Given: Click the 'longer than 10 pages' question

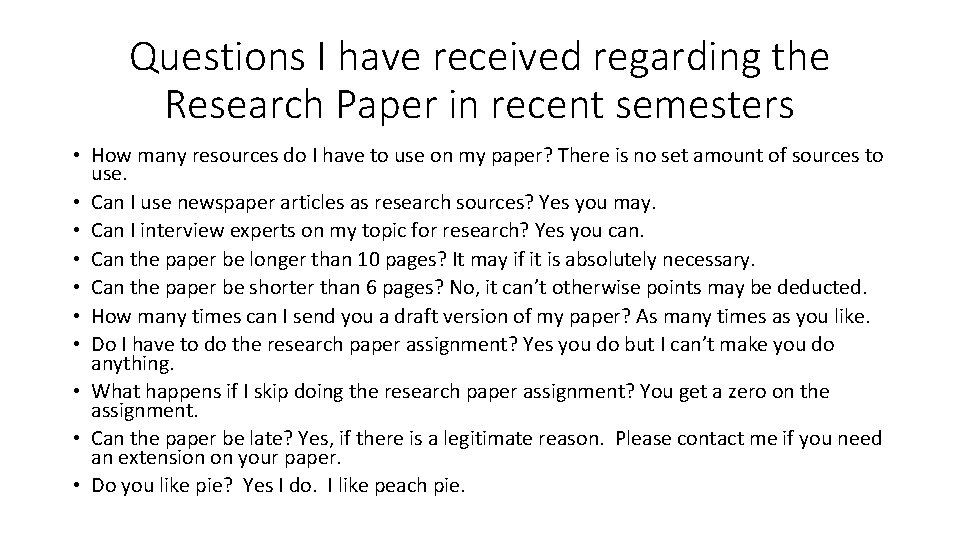Looking at the screenshot, I should pos(300,260).
